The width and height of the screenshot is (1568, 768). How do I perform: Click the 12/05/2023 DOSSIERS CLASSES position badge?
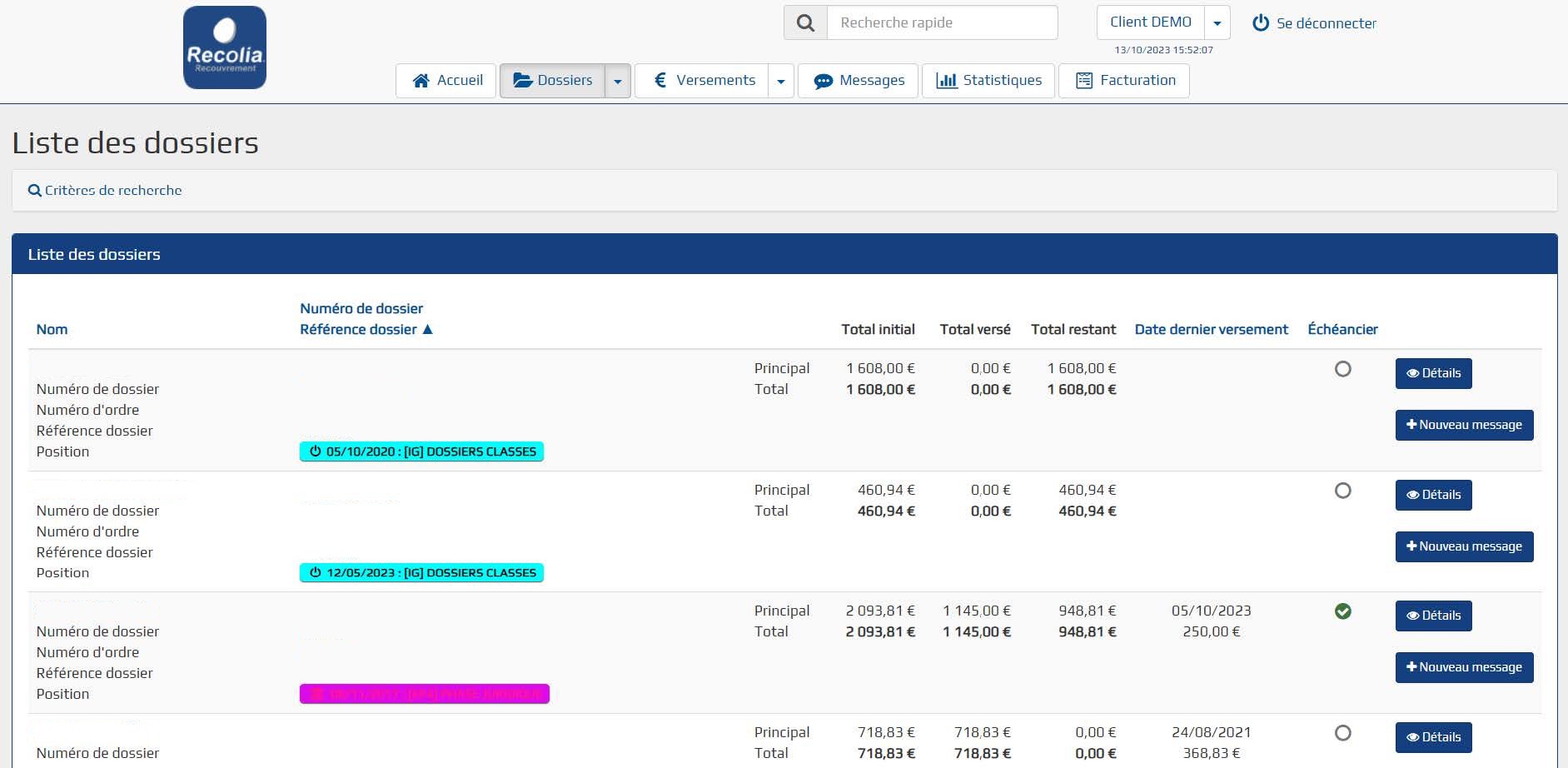coord(421,573)
